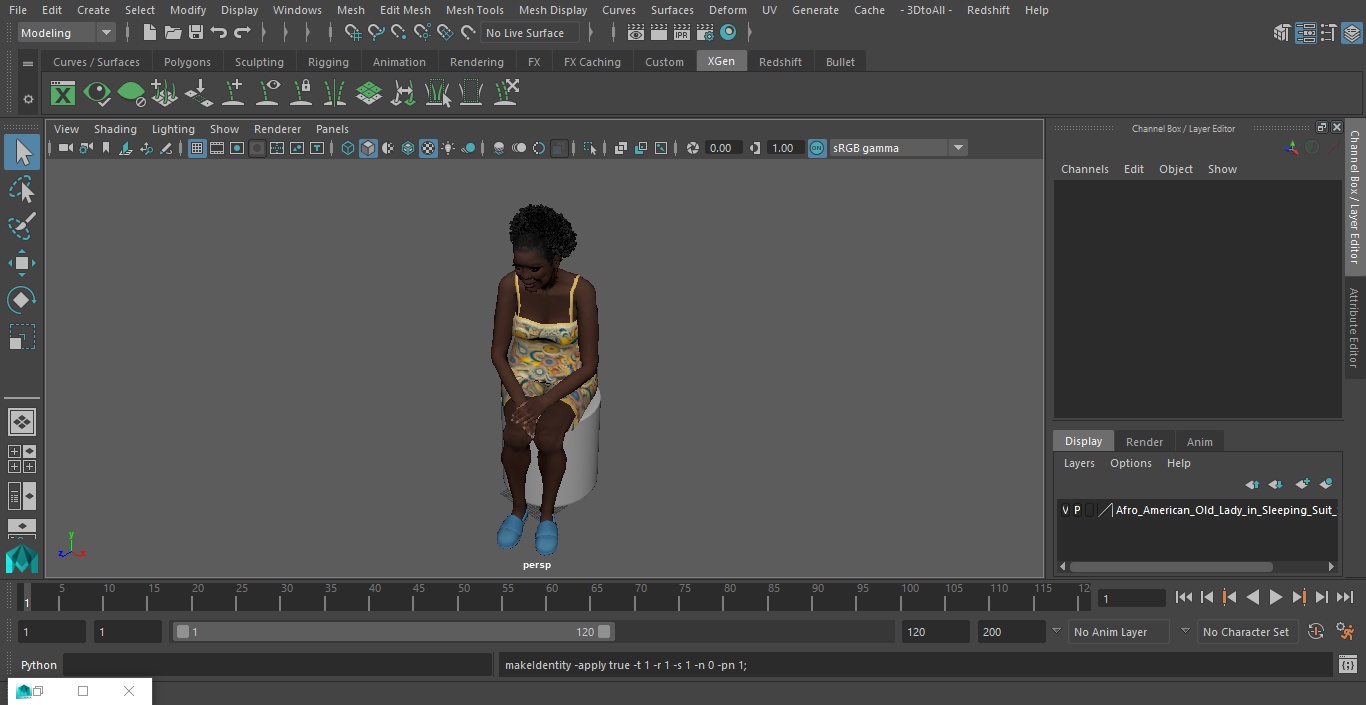Image resolution: width=1366 pixels, height=705 pixels.
Task: Click the Python script language button
Action: click(x=39, y=665)
